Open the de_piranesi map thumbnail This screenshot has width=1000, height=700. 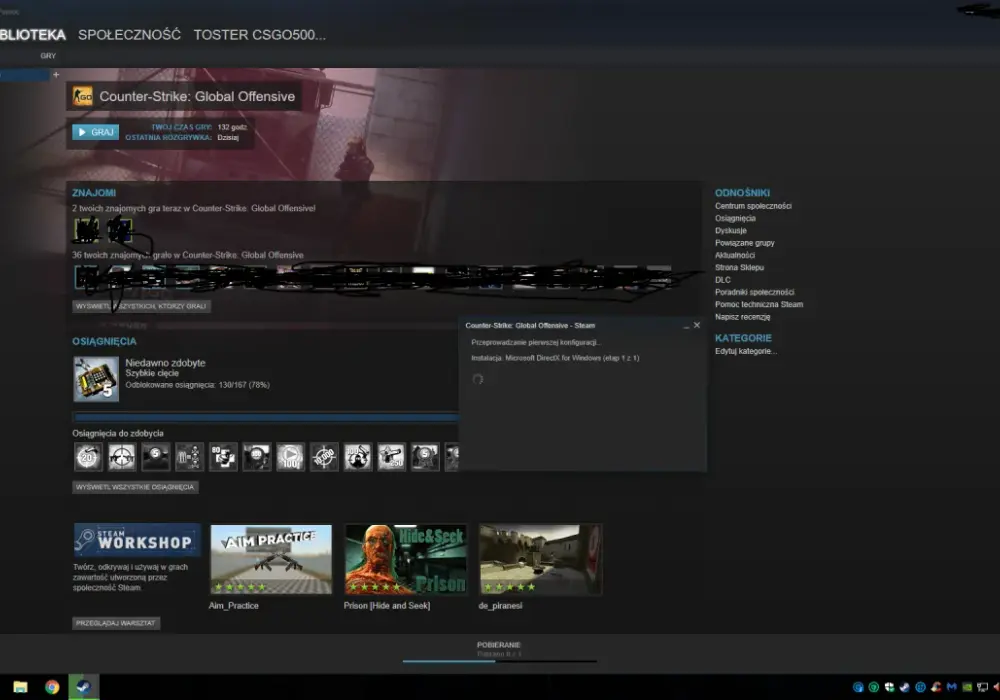click(x=540, y=559)
